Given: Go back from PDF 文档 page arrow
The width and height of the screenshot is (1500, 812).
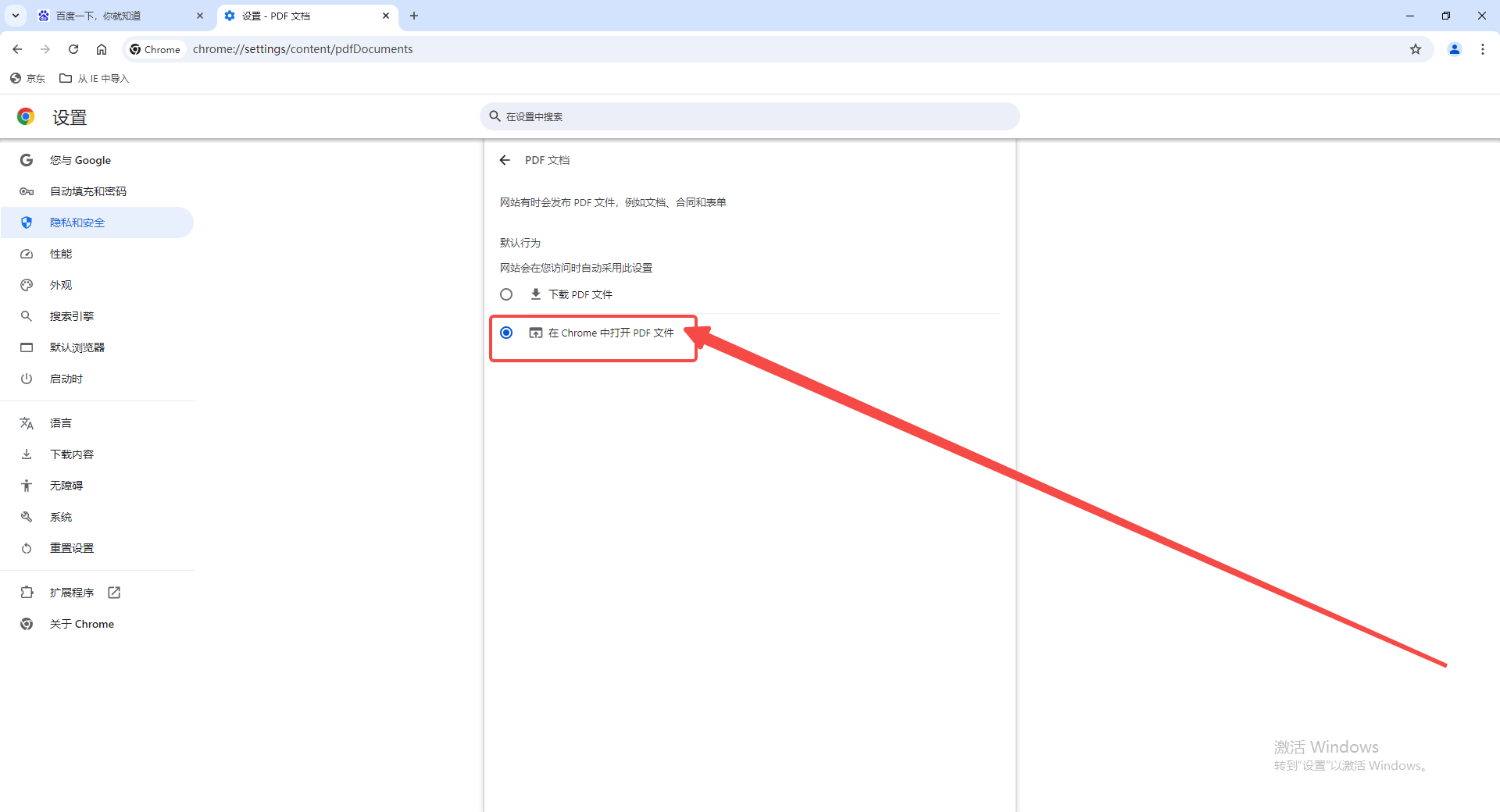Looking at the screenshot, I should pos(505,160).
